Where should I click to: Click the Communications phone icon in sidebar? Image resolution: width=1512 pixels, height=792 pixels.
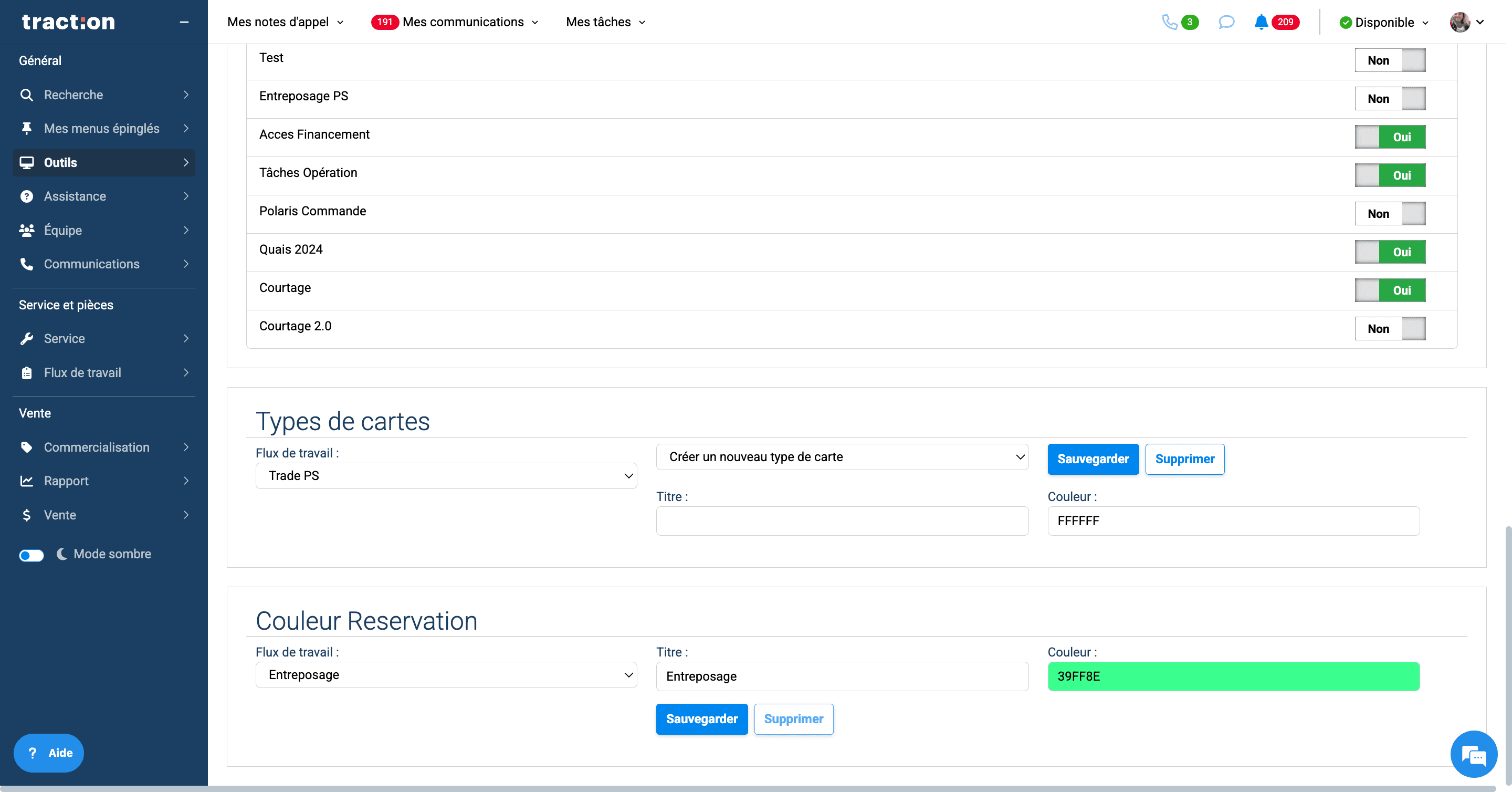click(x=26, y=264)
